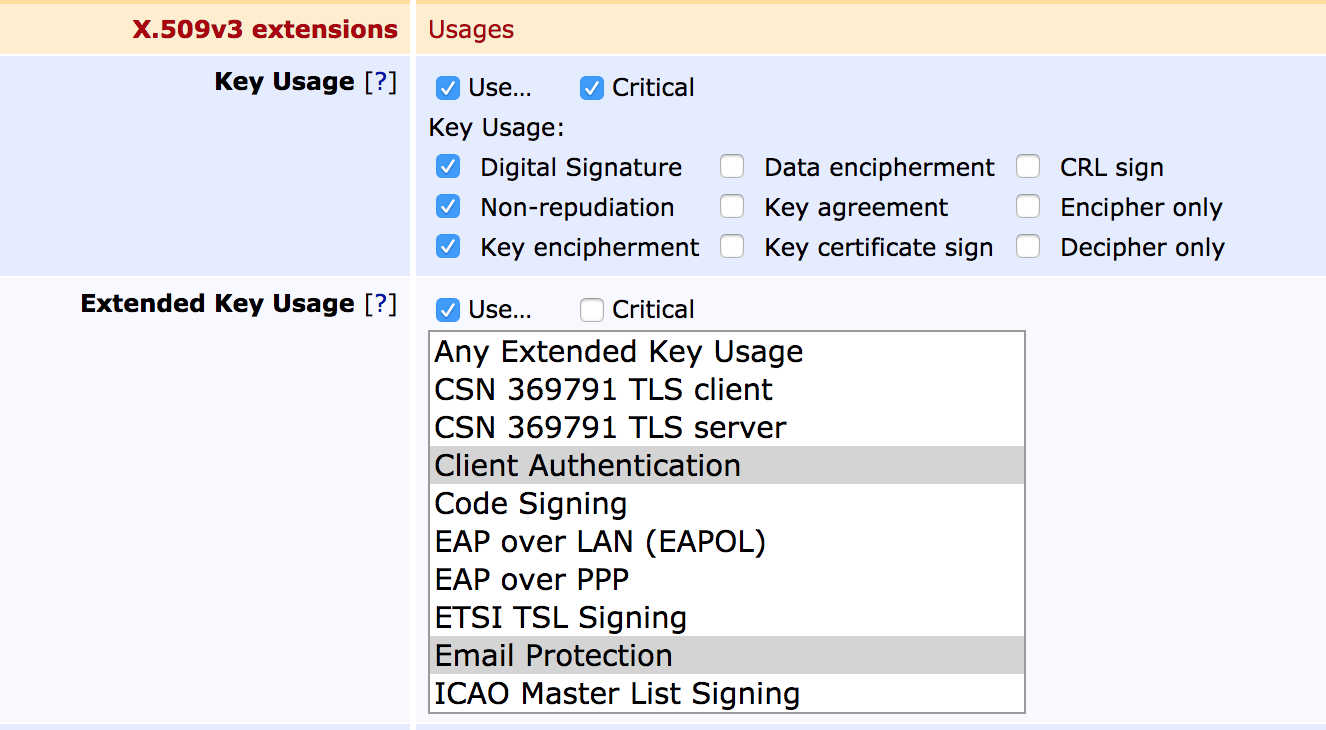Viewport: 1326px width, 730px height.
Task: Uncheck the Key Usage 'Use...' checkbox
Action: click(448, 88)
